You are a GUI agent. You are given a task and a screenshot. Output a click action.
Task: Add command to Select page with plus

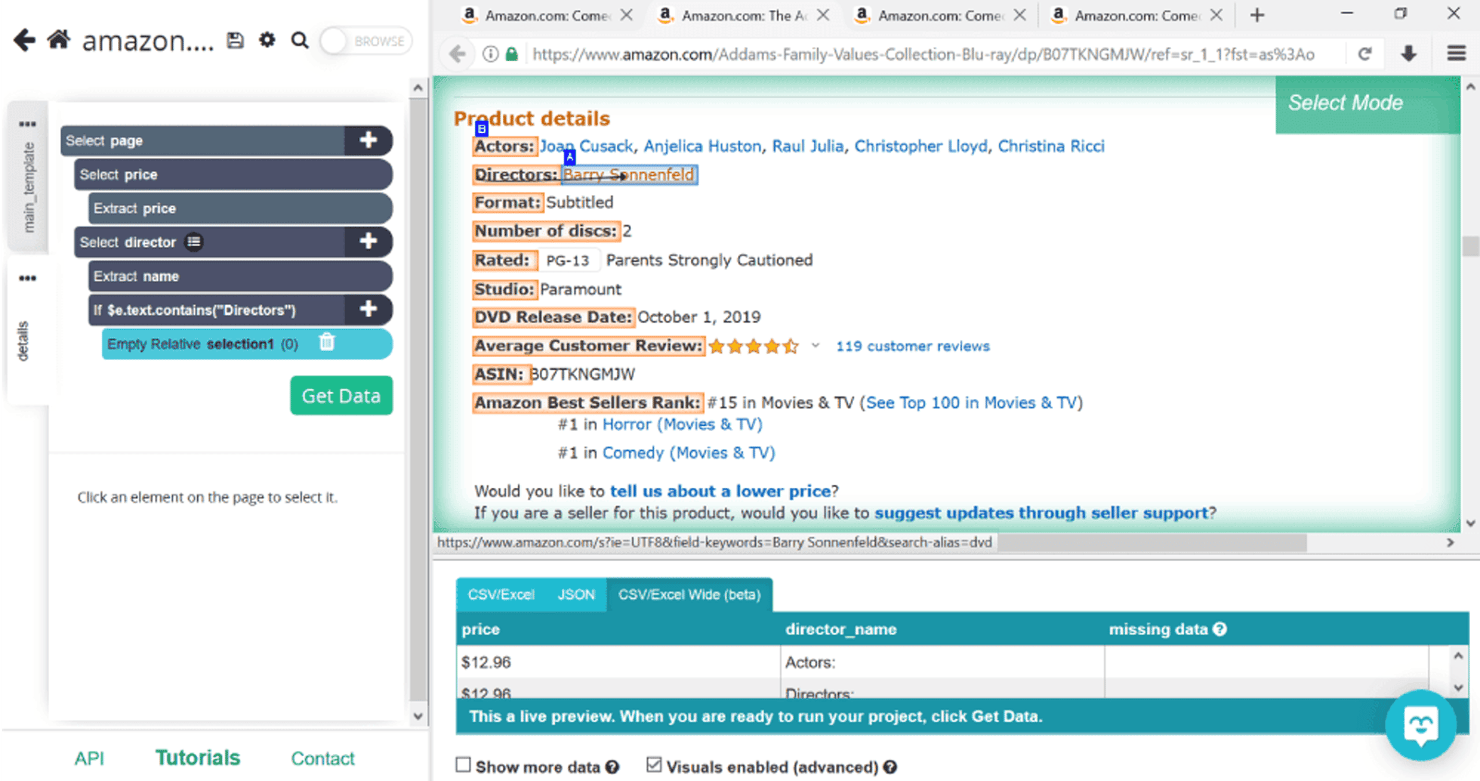pos(368,140)
